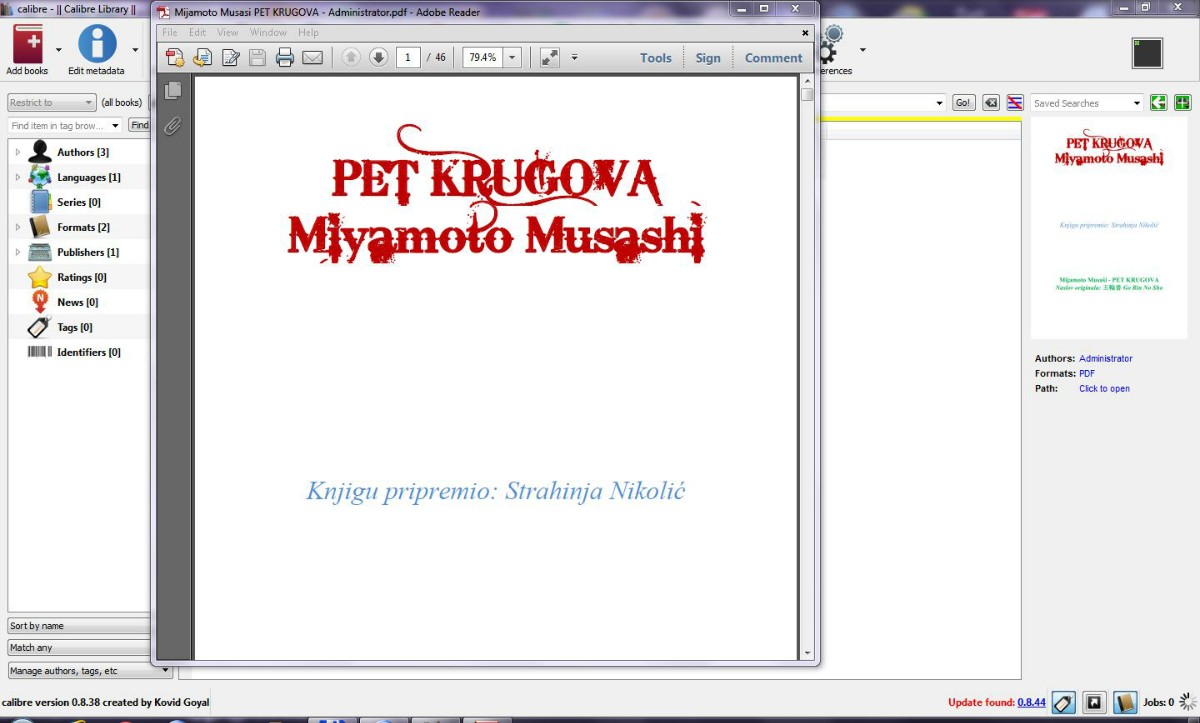Screen dimensions: 1200x723
Task: Open the toolbar customize arrow beside read mode
Action: coord(574,57)
